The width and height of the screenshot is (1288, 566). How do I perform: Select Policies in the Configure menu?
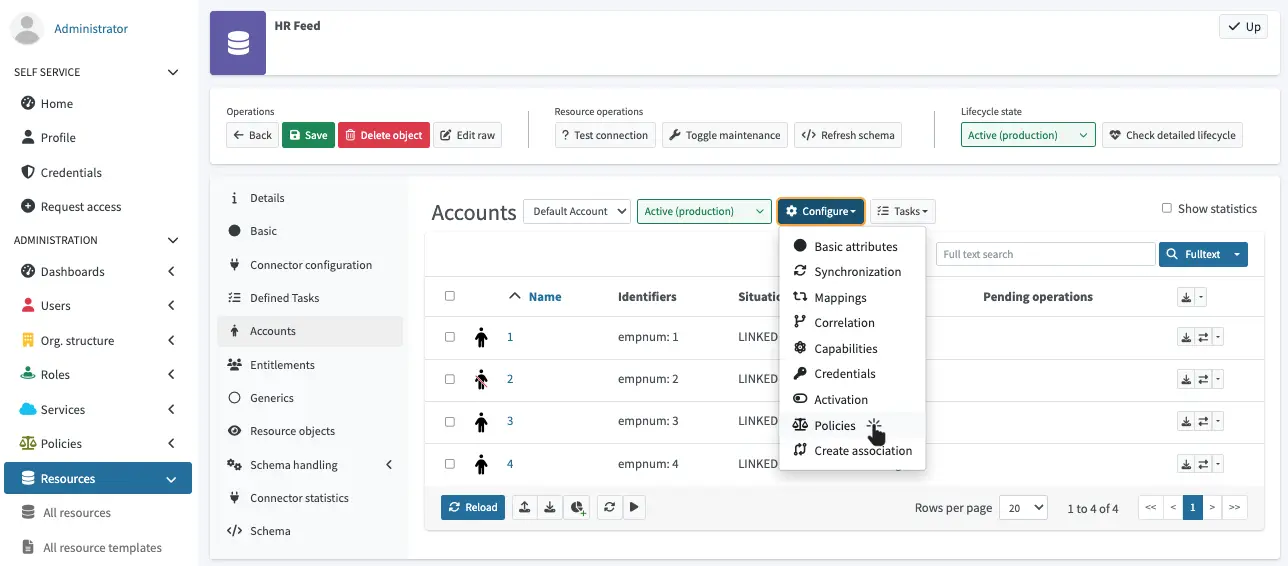pyautogui.click(x=834, y=425)
